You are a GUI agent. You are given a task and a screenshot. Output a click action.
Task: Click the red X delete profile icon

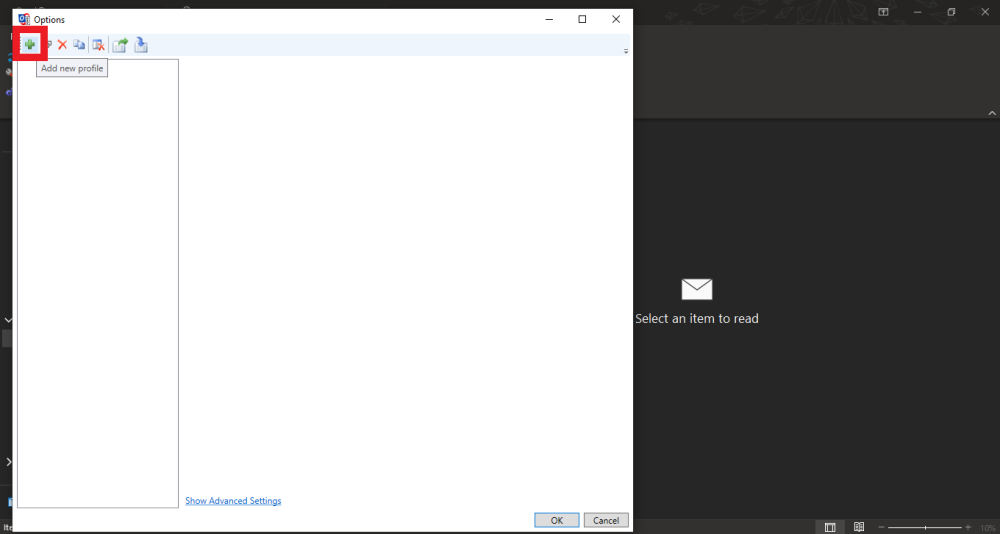62,45
